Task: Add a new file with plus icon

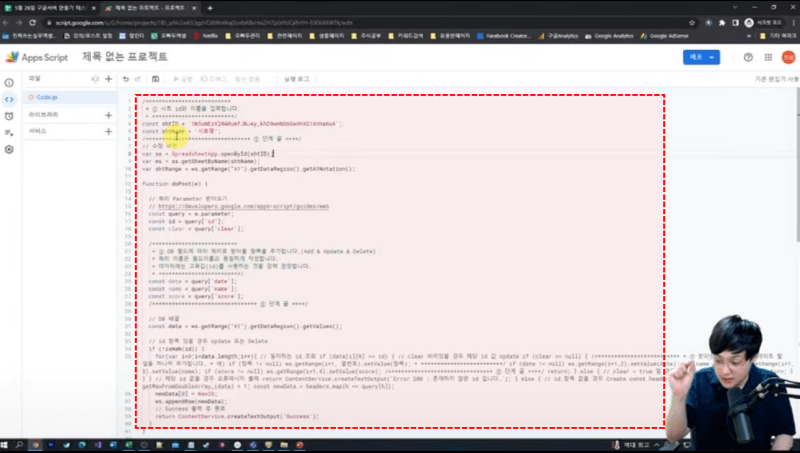Action: click(x=108, y=79)
